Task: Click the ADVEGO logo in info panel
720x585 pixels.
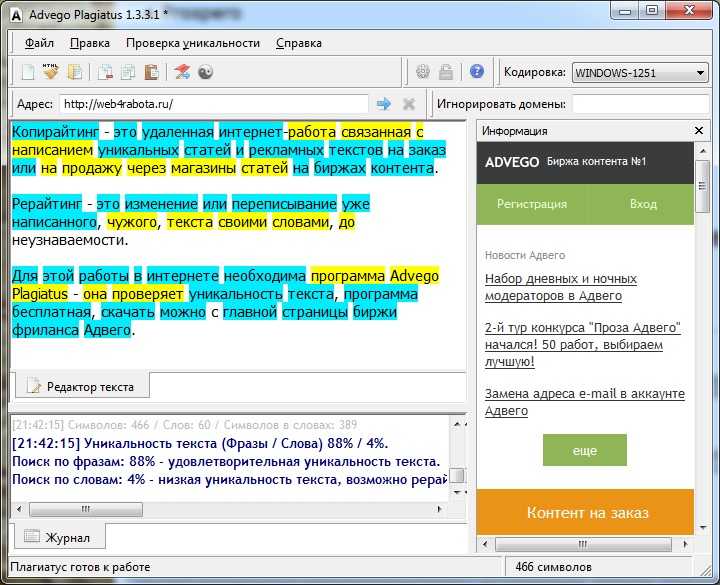Action: point(512,162)
